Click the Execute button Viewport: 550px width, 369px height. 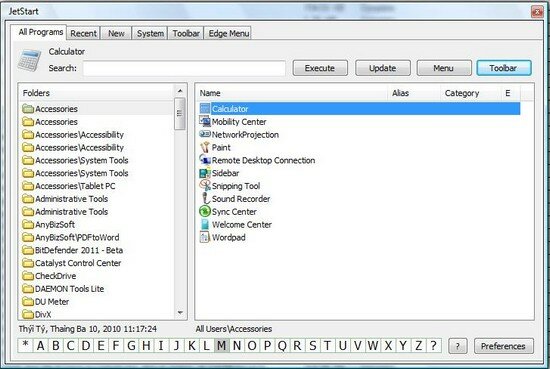pos(320,68)
